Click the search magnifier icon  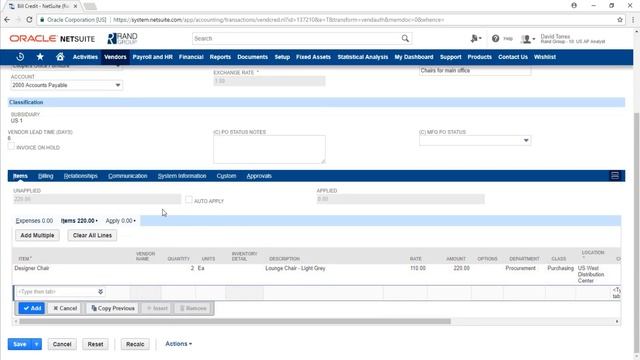pyautogui.click(x=405, y=38)
